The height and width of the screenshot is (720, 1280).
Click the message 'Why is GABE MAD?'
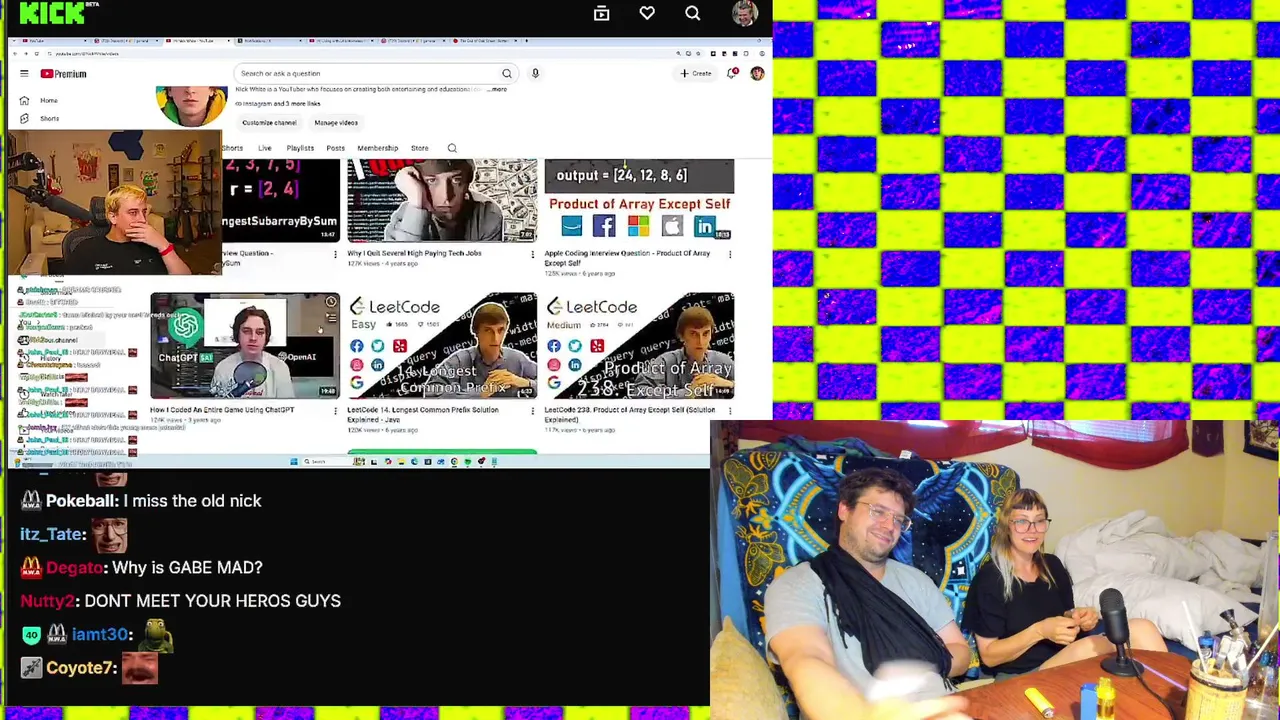(x=187, y=568)
